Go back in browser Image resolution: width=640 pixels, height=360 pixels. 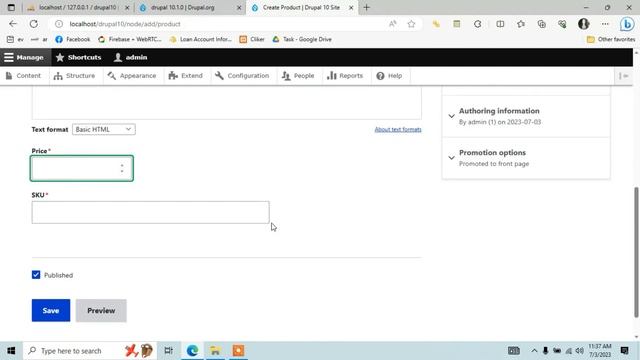point(13,24)
